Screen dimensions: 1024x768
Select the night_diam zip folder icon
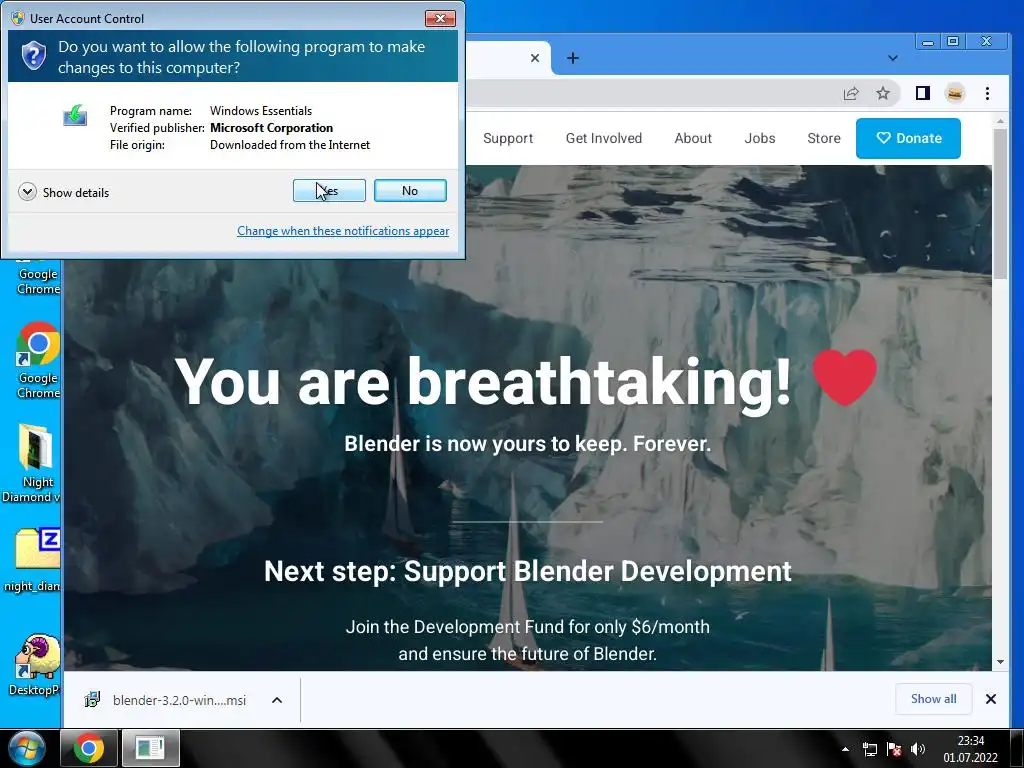tap(33, 560)
